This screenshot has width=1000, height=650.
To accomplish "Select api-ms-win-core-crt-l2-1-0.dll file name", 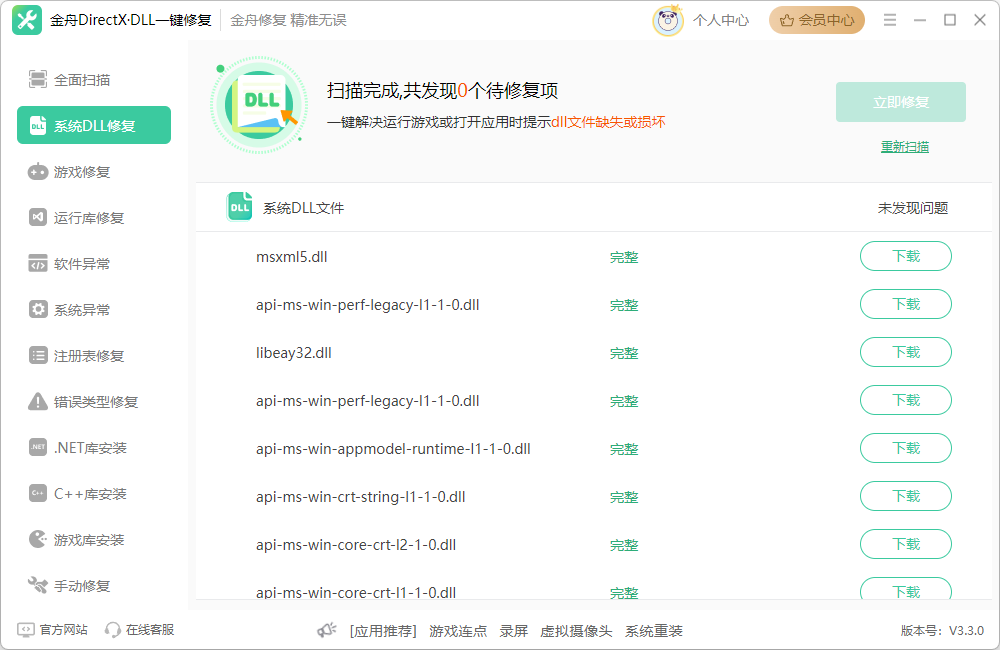I will pyautogui.click(x=356, y=545).
